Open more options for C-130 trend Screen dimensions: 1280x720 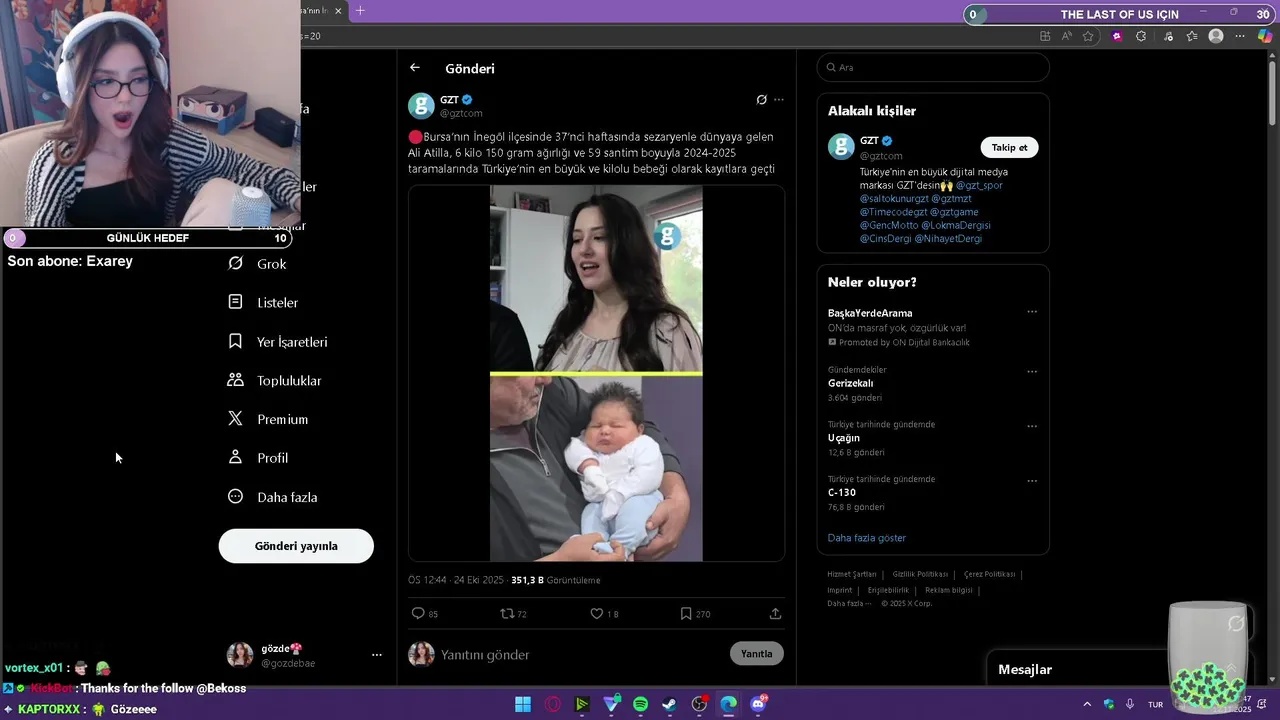tap(1032, 481)
